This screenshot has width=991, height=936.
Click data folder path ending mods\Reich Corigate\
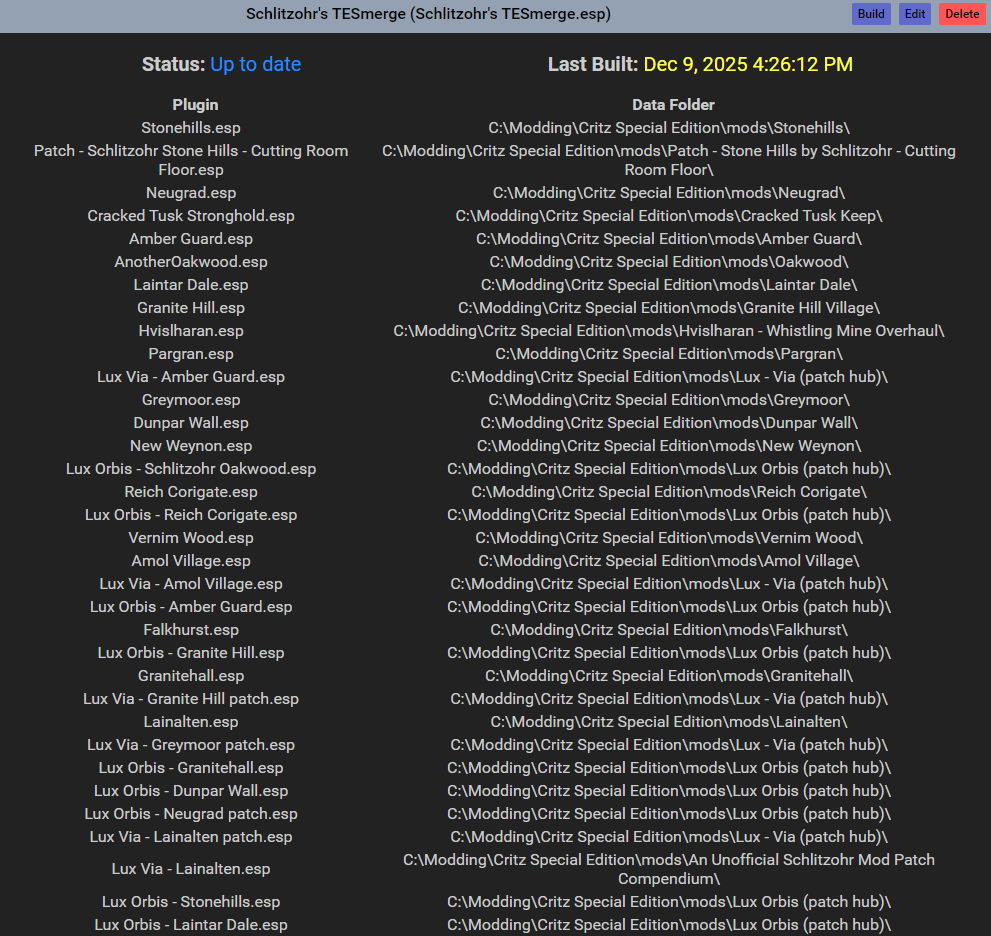click(x=669, y=492)
